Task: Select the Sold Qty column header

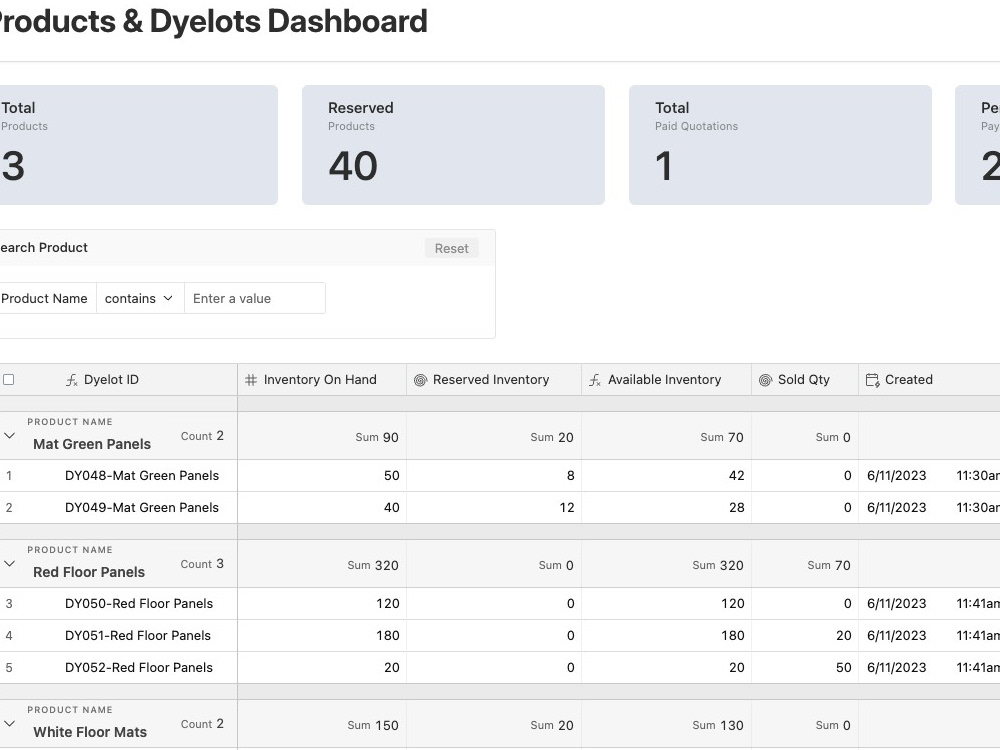Action: point(805,380)
